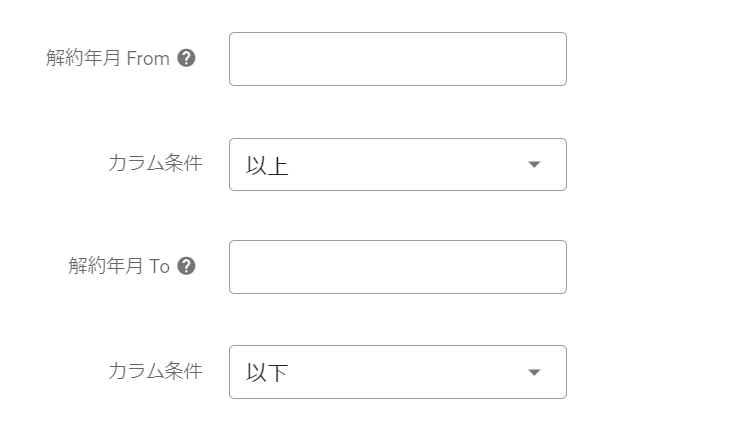Click the カラム条件 label beside 以上
749x426 pixels.
[x=154, y=163]
